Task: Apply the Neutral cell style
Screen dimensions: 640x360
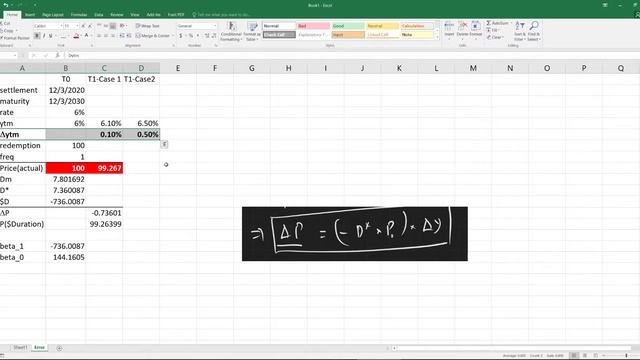Action: click(x=382, y=26)
